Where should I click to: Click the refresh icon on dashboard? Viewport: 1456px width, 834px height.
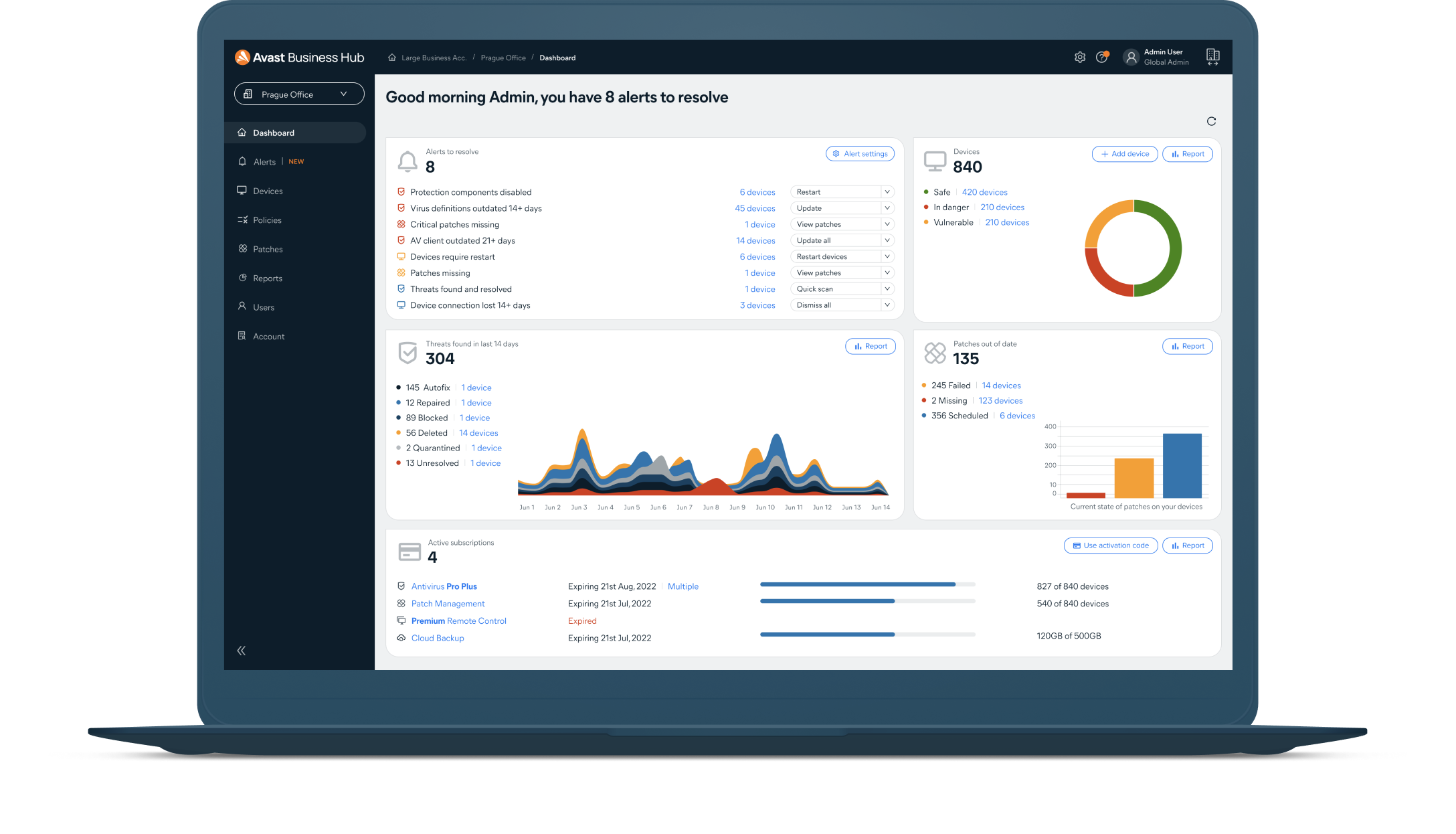(x=1210, y=120)
